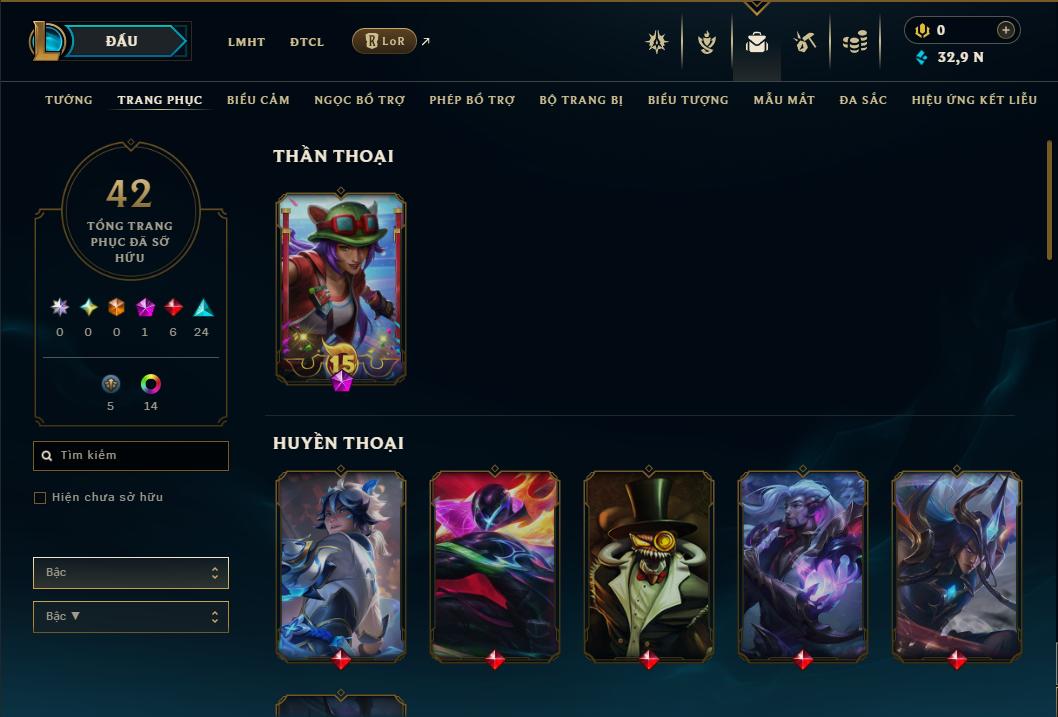The image size is (1058, 717).
Task: Click the rainbow chroma circle icon
Action: [150, 384]
